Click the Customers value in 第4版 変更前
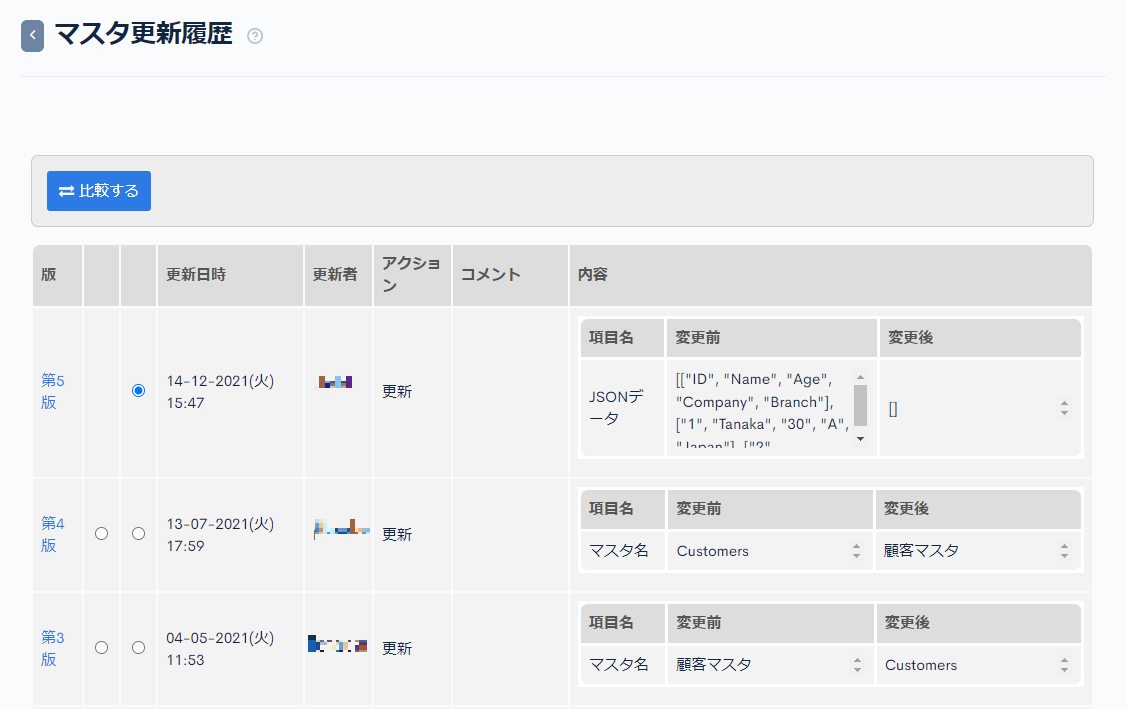 coord(712,552)
